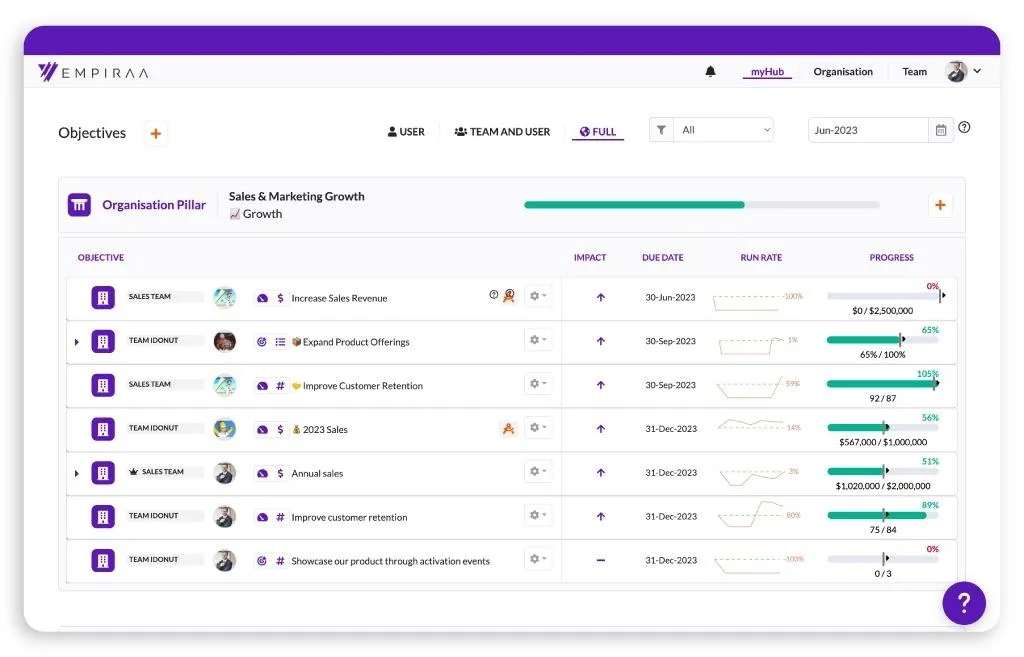The image size is (1024, 657).
Task: Switch view to TEAM AND USER
Action: pos(502,132)
